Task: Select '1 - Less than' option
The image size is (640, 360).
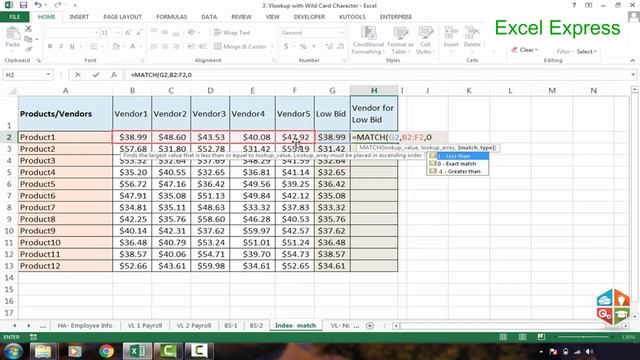Action: coord(457,156)
